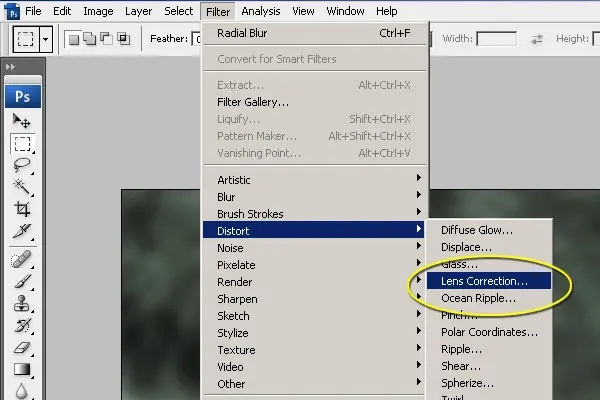
Task: Expand the Render filter submenu
Action: 314,282
